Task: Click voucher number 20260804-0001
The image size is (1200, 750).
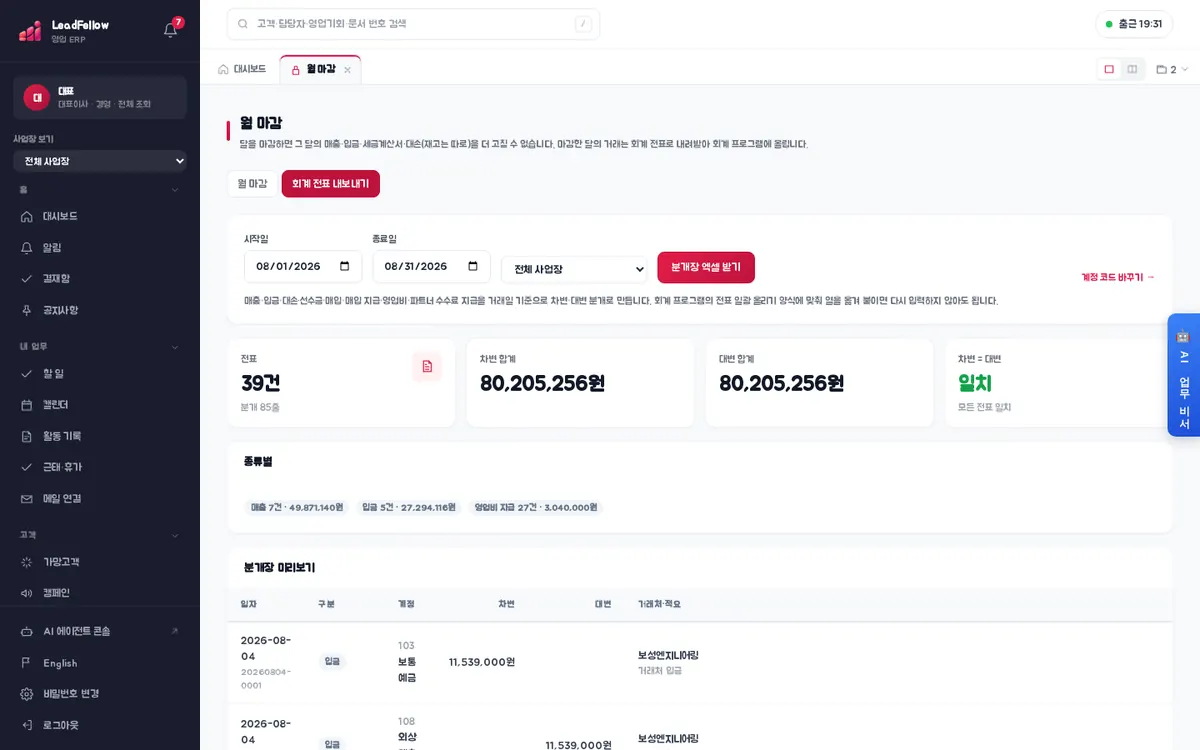Action: 266,678
